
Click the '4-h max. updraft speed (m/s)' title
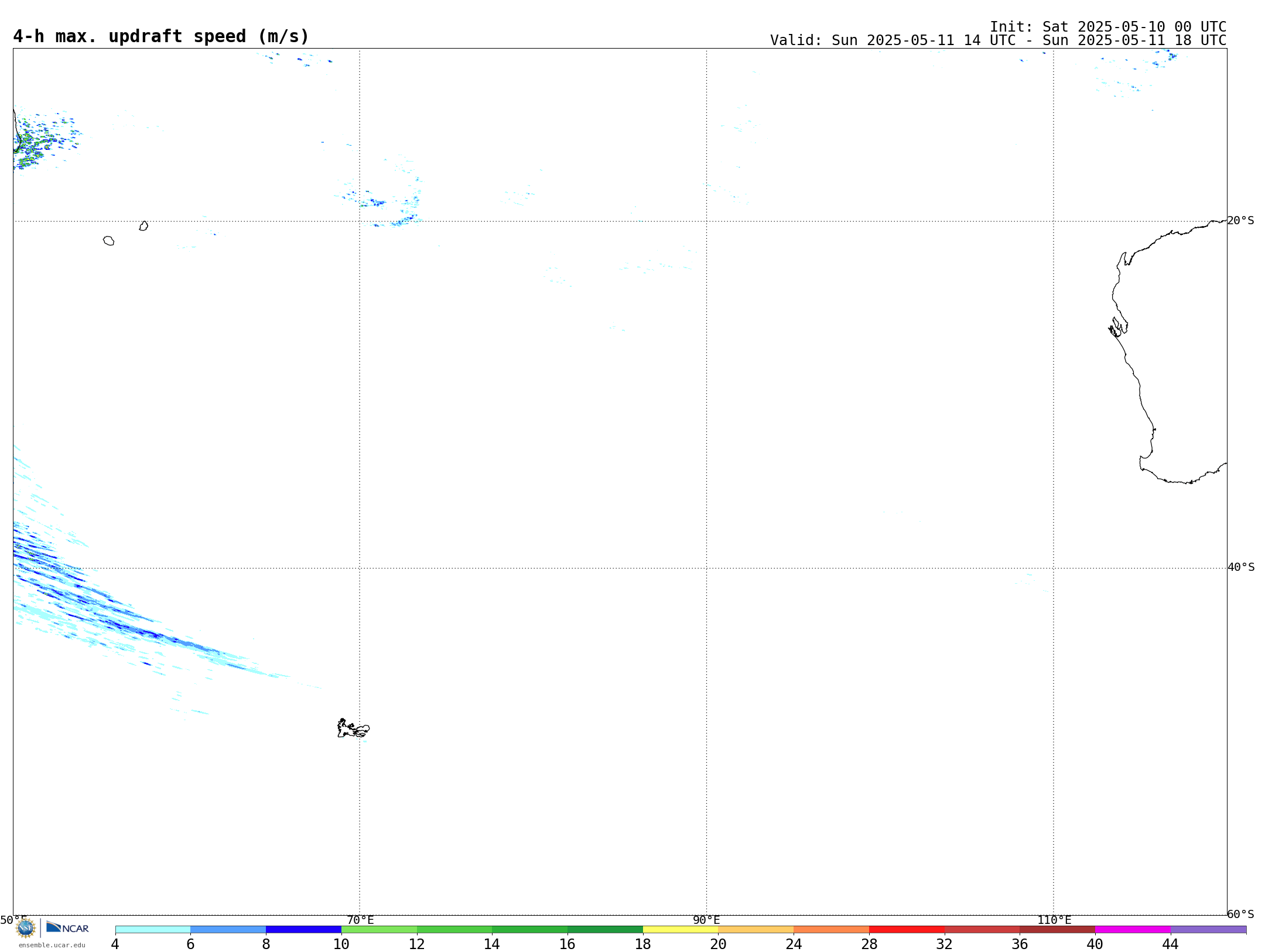[x=161, y=36]
